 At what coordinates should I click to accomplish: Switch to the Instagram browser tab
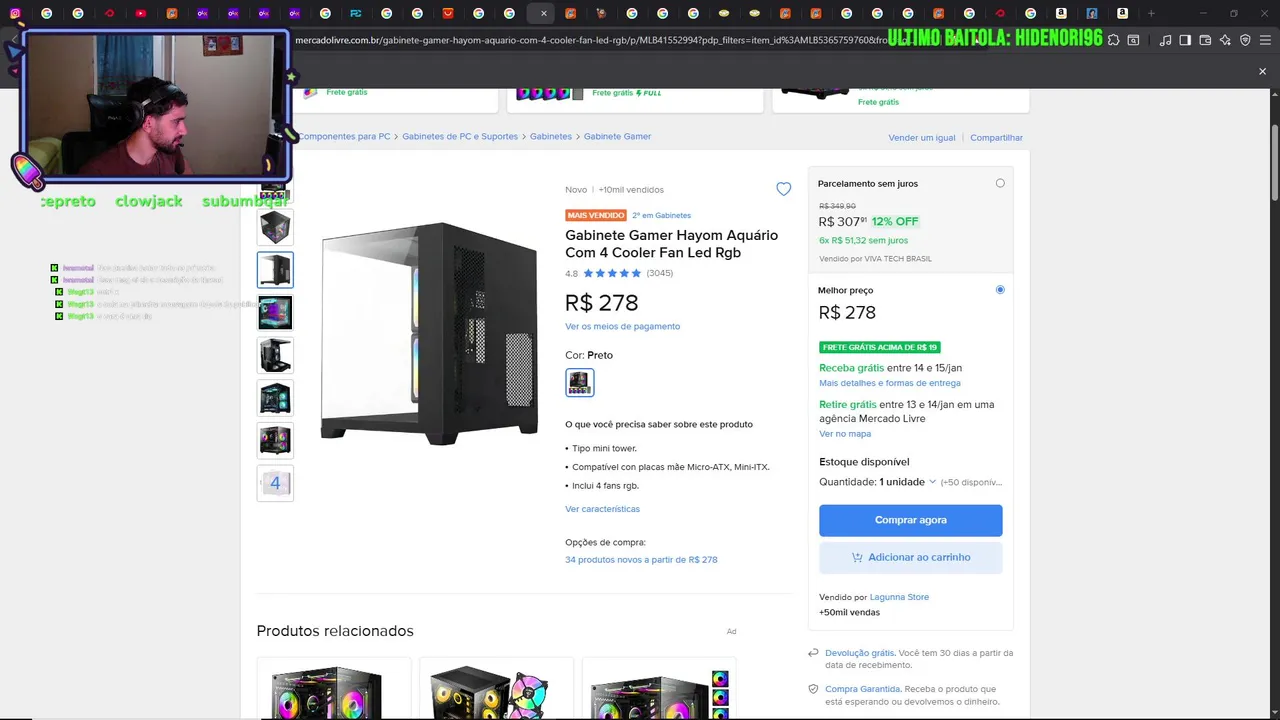click(15, 13)
